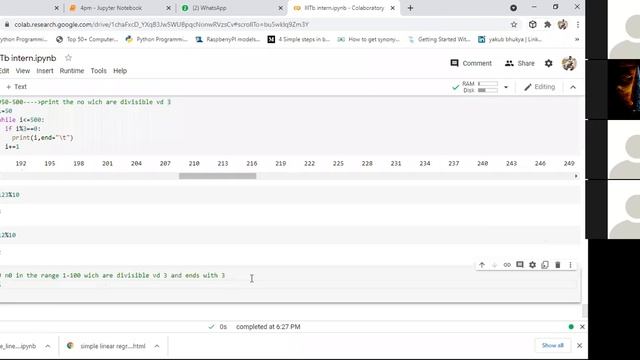Show all downloads

[553, 345]
